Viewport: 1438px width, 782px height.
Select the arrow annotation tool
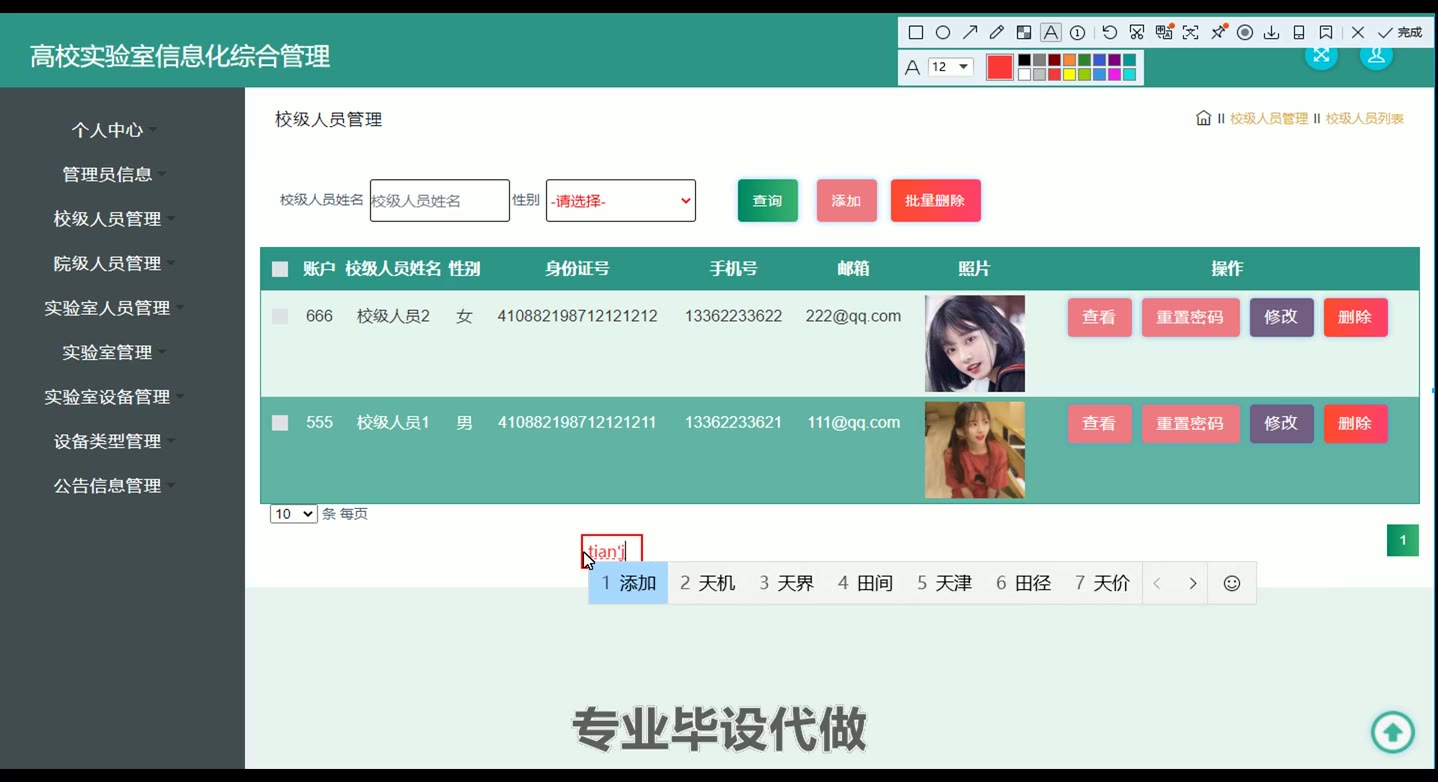click(x=969, y=33)
